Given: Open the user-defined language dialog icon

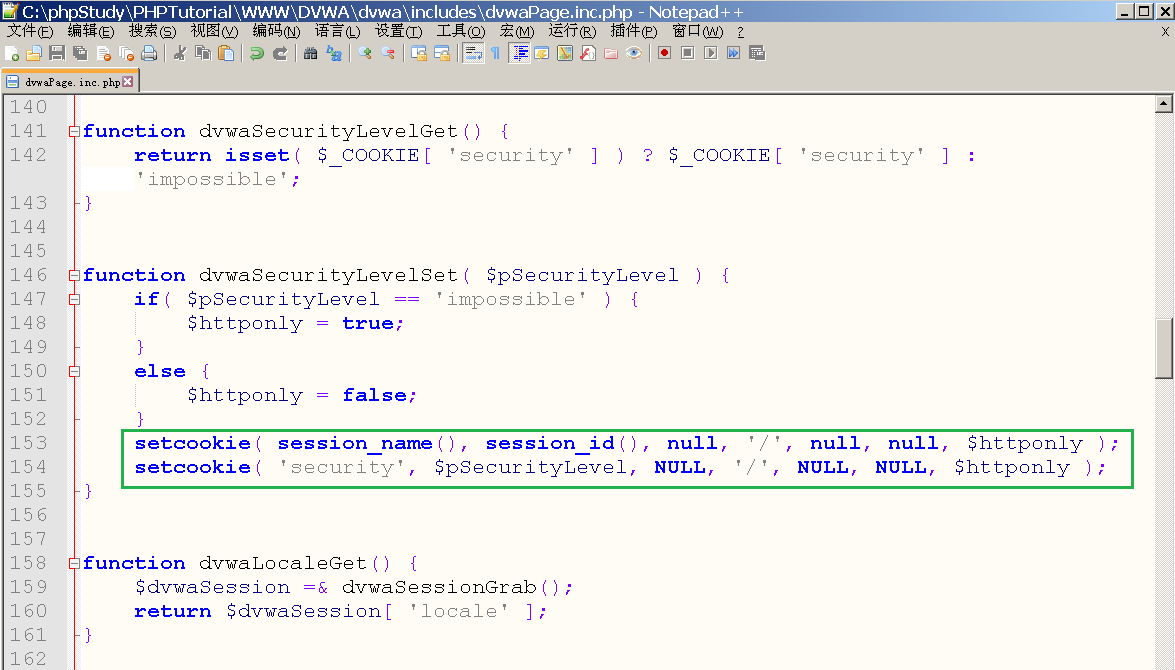Looking at the screenshot, I should click(542, 53).
